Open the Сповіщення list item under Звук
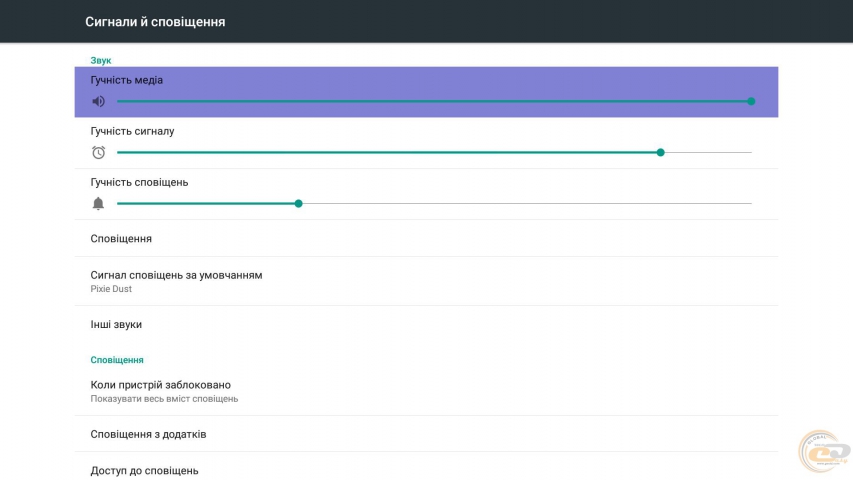The image size is (853, 480). point(121,239)
